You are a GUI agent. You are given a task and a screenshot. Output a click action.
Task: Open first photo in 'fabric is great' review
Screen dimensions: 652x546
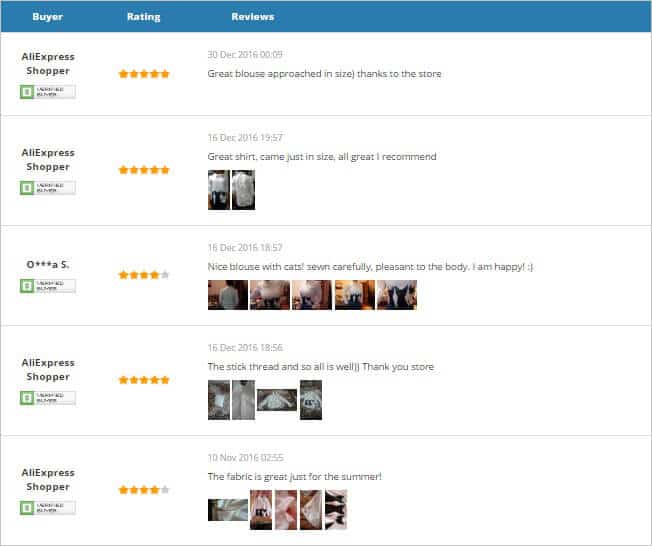227,509
